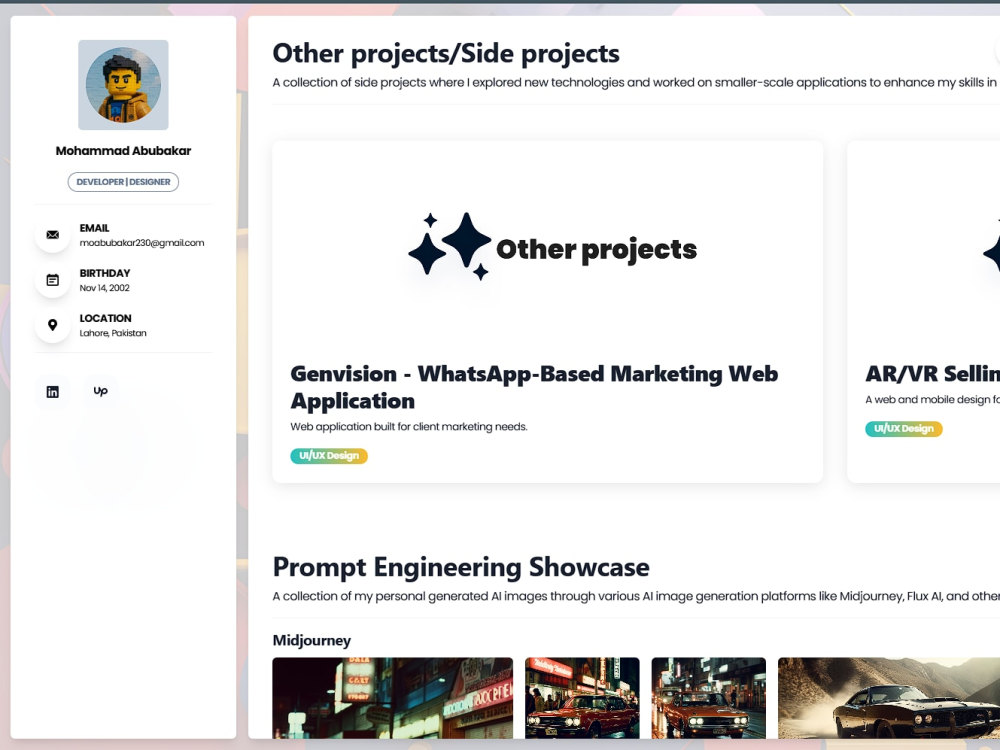The image size is (1000, 750).
Task: Click the Lego avatar profile picture
Action: click(123, 85)
